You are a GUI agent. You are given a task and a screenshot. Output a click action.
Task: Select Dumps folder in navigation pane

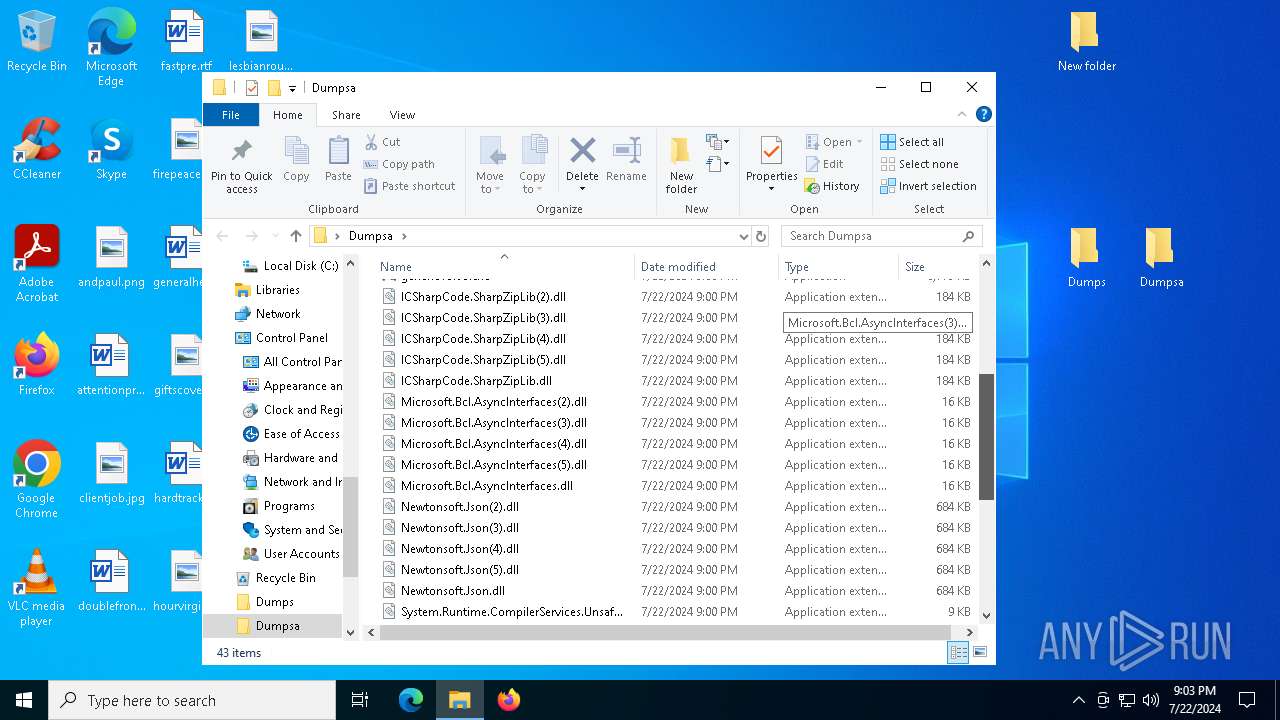265,602
